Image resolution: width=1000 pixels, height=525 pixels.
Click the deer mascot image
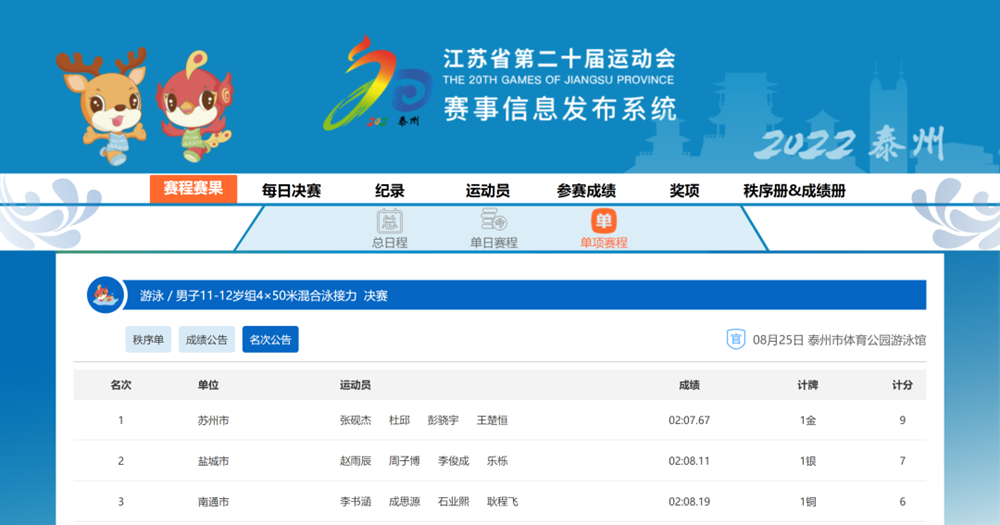tap(106, 105)
